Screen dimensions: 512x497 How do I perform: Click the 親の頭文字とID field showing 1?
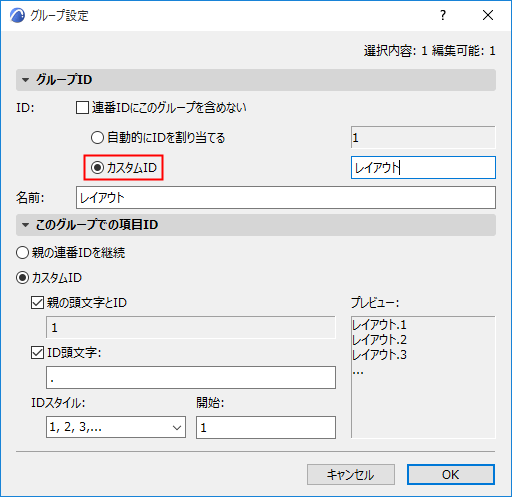point(191,327)
